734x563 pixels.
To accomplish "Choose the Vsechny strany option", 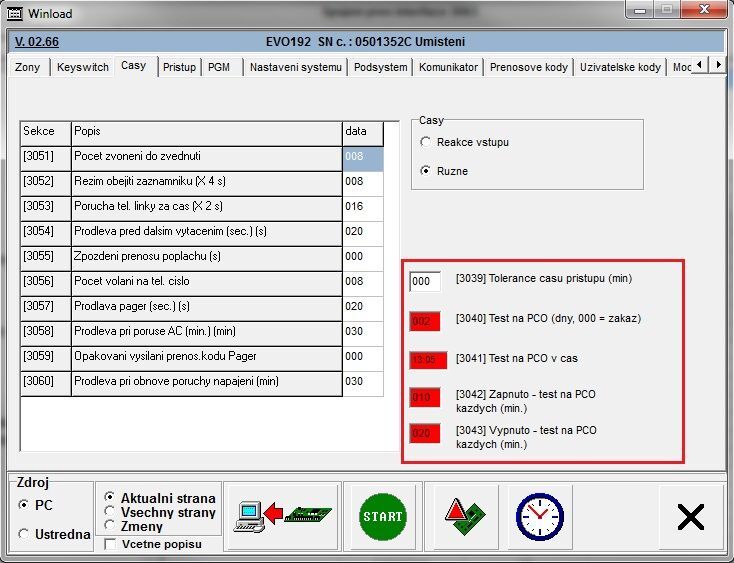I will 110,512.
